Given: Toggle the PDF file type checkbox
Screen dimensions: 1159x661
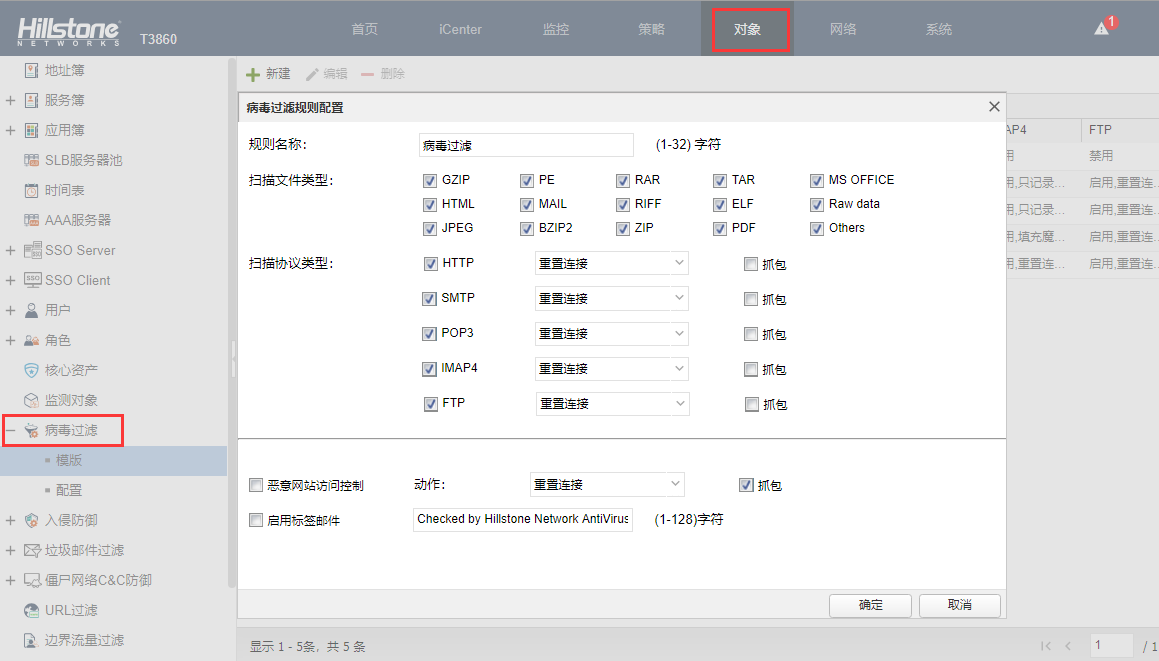Looking at the screenshot, I should click(x=720, y=228).
